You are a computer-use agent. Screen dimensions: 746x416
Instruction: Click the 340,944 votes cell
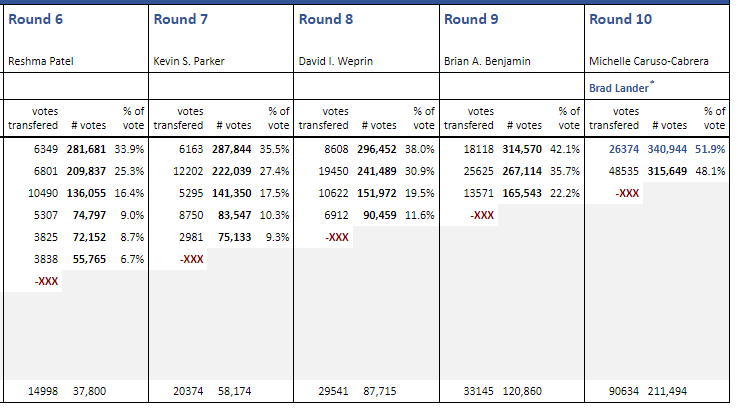pos(667,149)
